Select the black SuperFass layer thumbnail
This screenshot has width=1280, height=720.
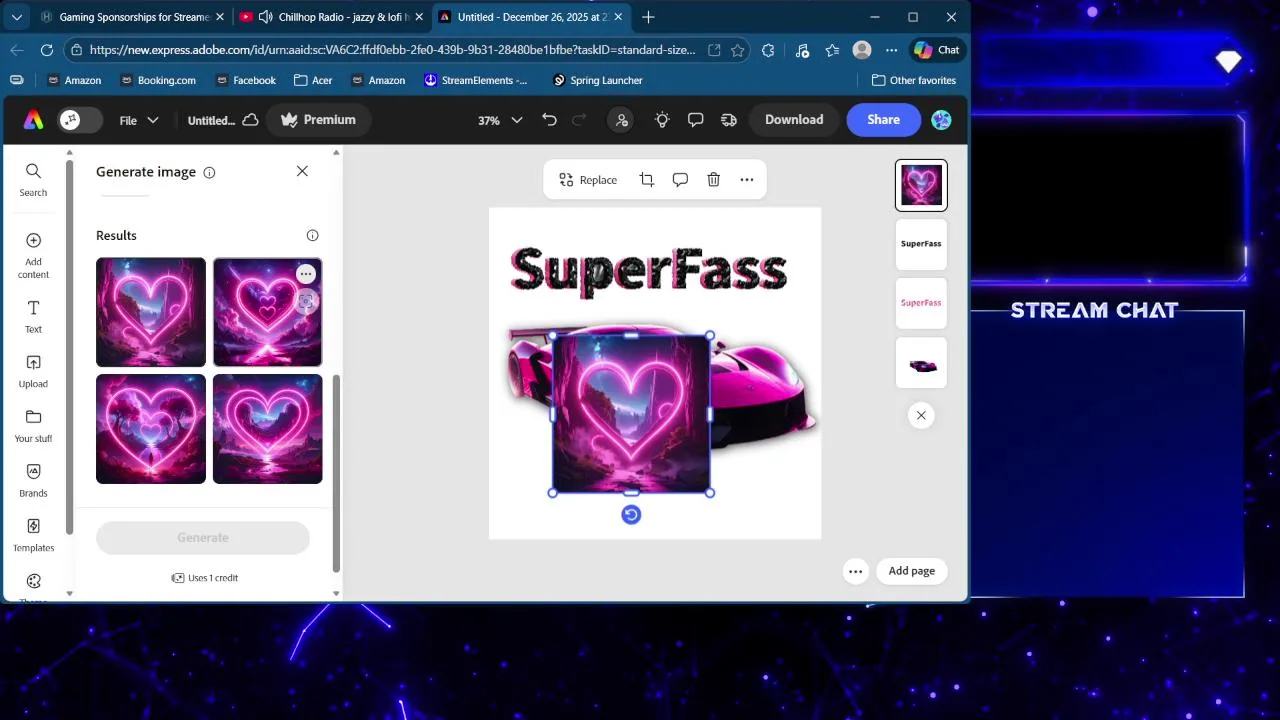coord(921,244)
